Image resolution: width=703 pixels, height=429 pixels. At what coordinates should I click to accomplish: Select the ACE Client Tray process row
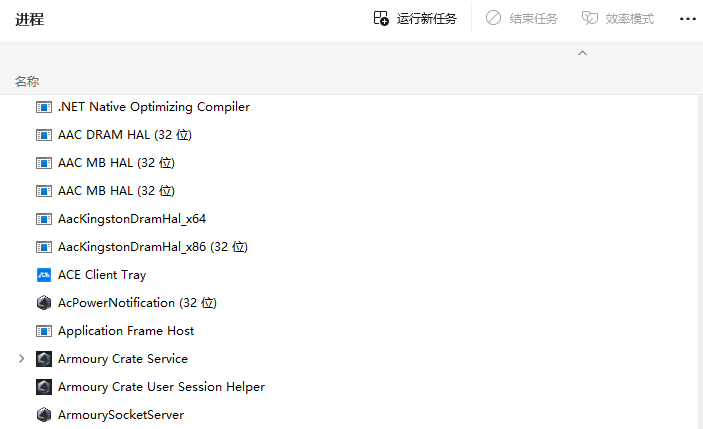point(102,275)
